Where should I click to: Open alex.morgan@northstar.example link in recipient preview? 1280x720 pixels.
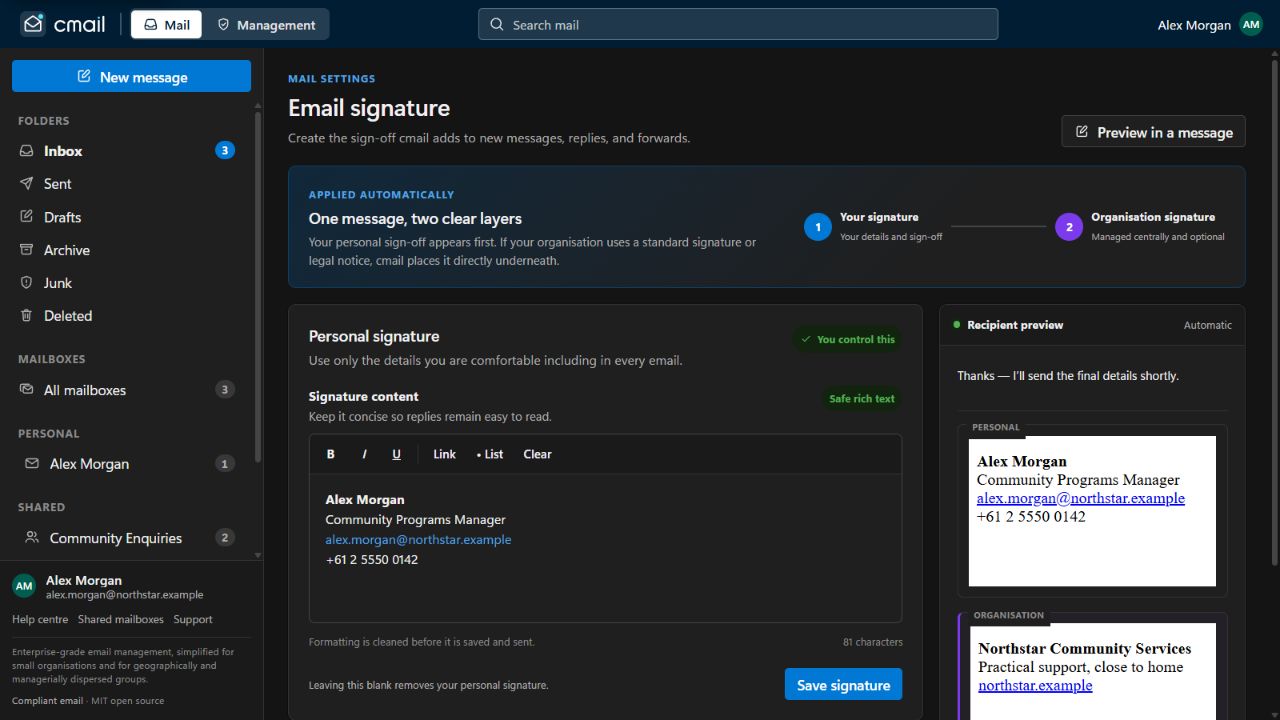[x=1080, y=498]
